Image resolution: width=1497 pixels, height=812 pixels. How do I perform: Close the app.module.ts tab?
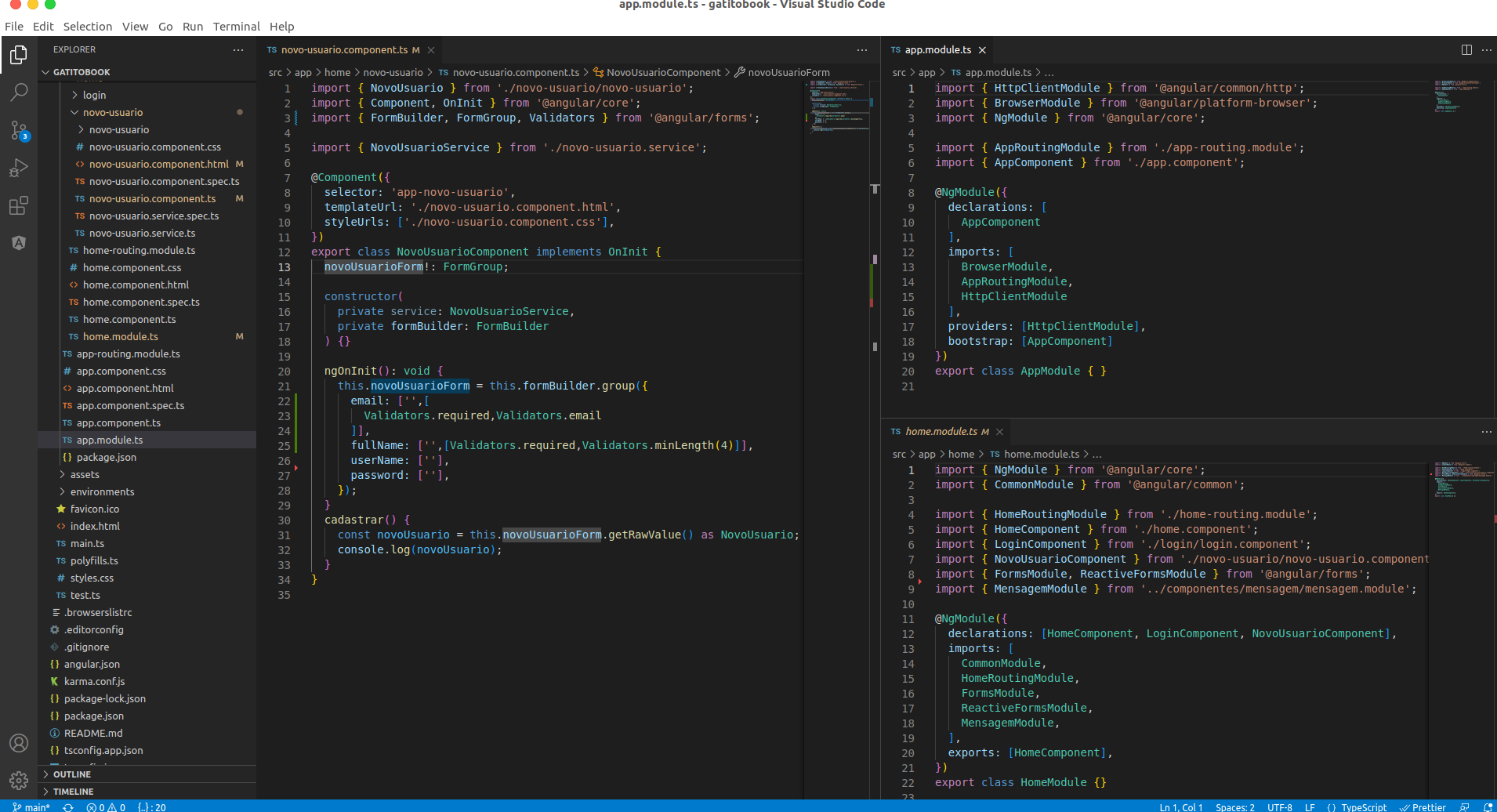(981, 50)
